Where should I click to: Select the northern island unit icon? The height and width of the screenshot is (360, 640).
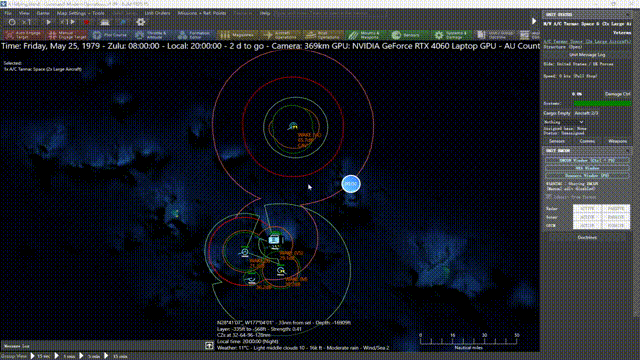(x=293, y=126)
